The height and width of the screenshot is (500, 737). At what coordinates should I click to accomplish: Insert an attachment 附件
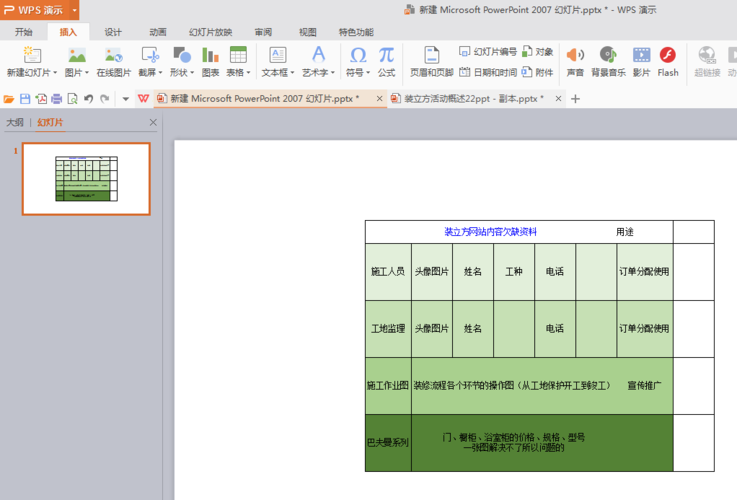[537, 72]
